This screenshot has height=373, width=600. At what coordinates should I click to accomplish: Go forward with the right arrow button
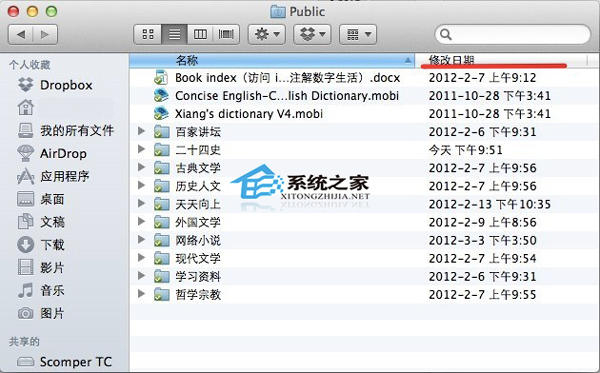pyautogui.click(x=45, y=35)
